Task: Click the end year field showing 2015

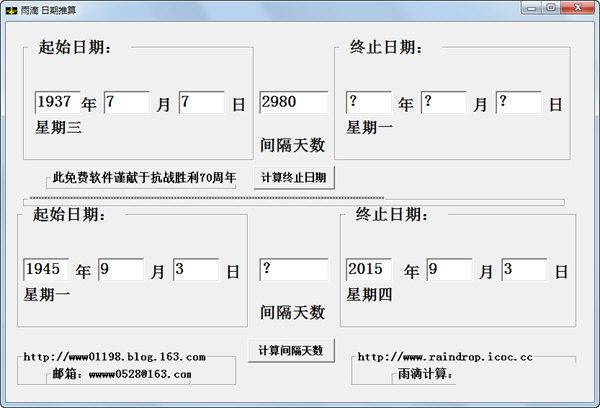Action: pos(368,269)
